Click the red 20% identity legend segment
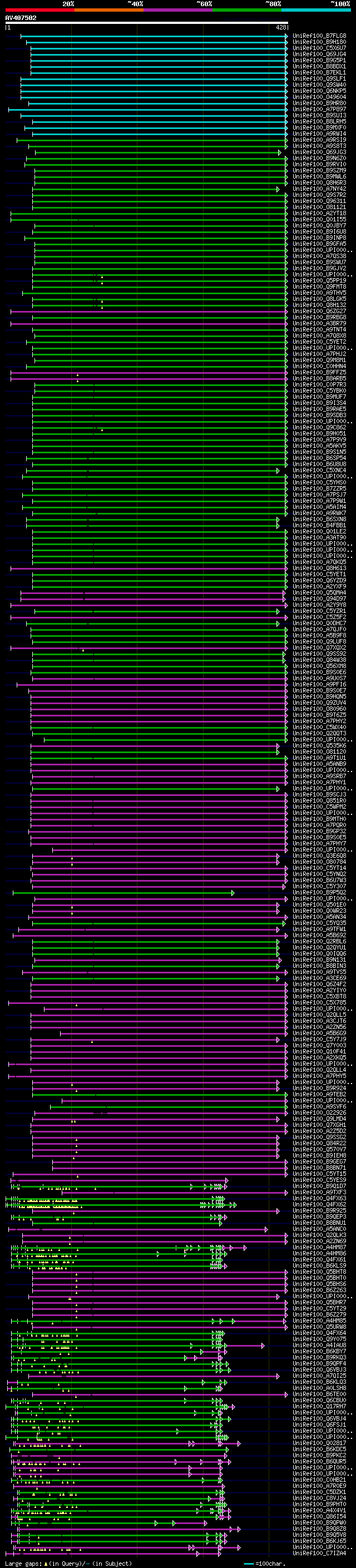This screenshot has width=356, height=1568. click(x=40, y=10)
